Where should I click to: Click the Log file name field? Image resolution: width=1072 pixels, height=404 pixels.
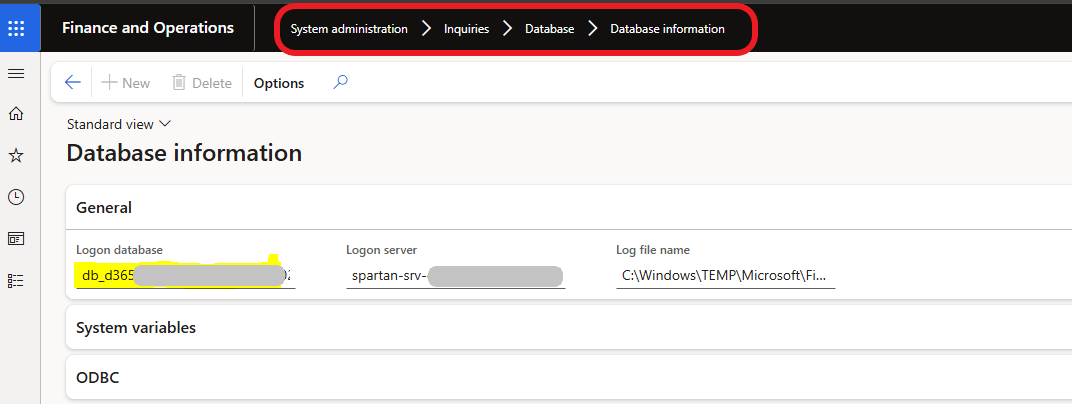tap(725, 276)
